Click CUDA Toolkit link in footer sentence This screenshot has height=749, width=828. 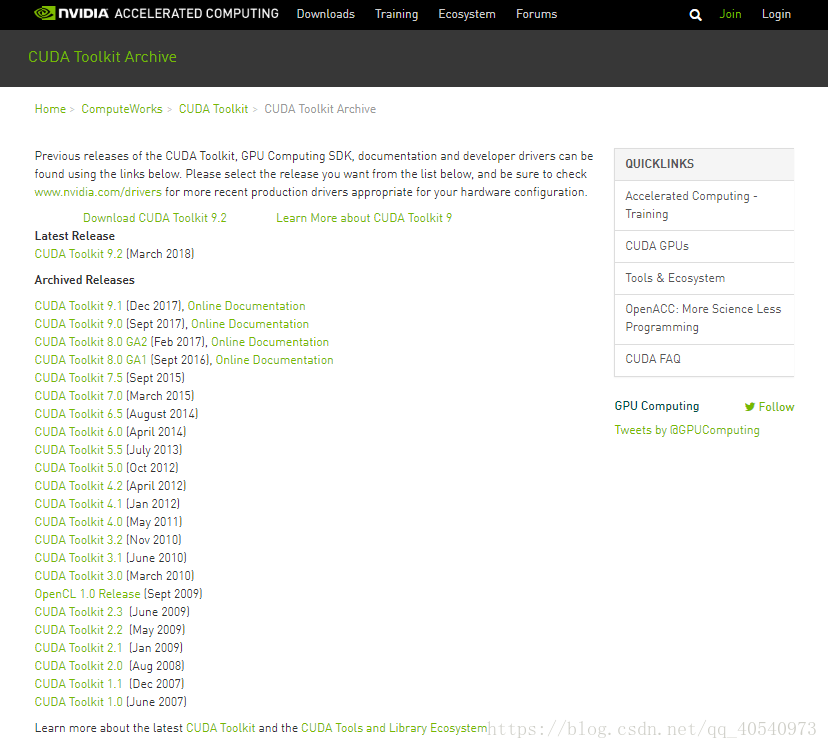(x=221, y=728)
